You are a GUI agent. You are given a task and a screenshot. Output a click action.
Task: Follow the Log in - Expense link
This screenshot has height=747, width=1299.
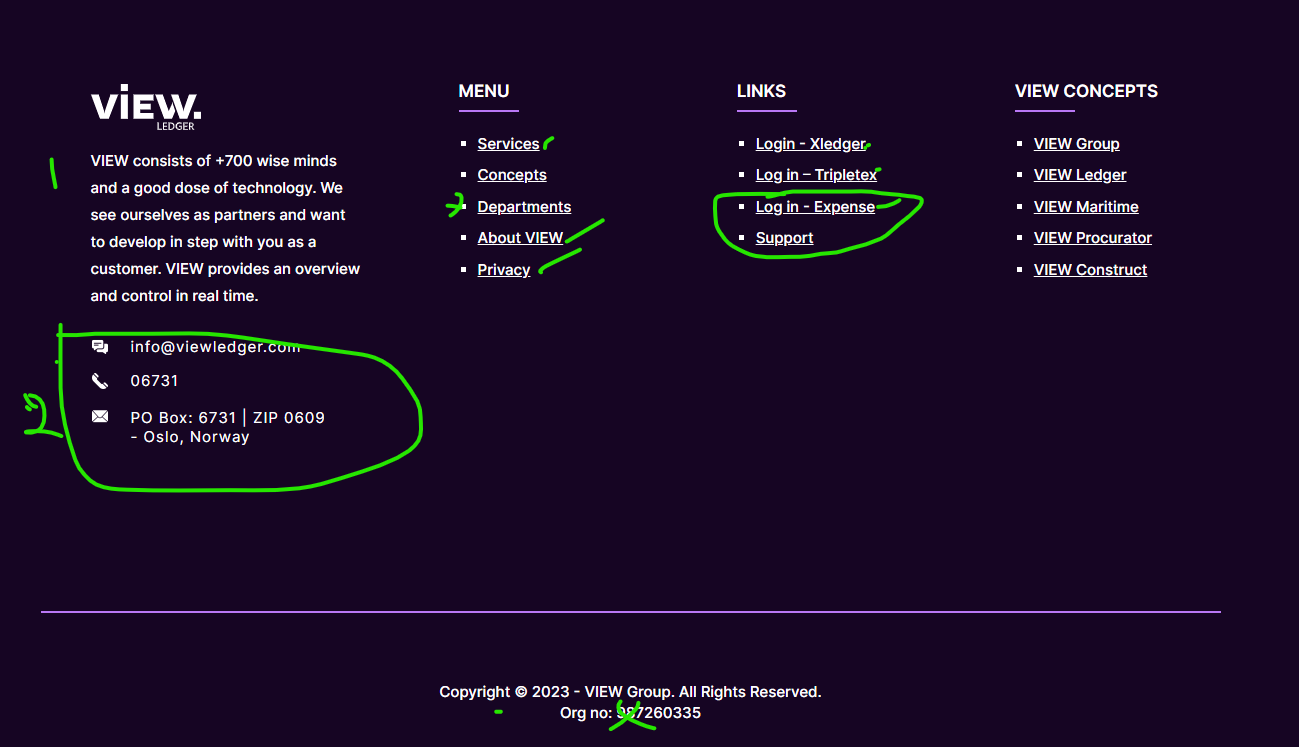point(815,207)
